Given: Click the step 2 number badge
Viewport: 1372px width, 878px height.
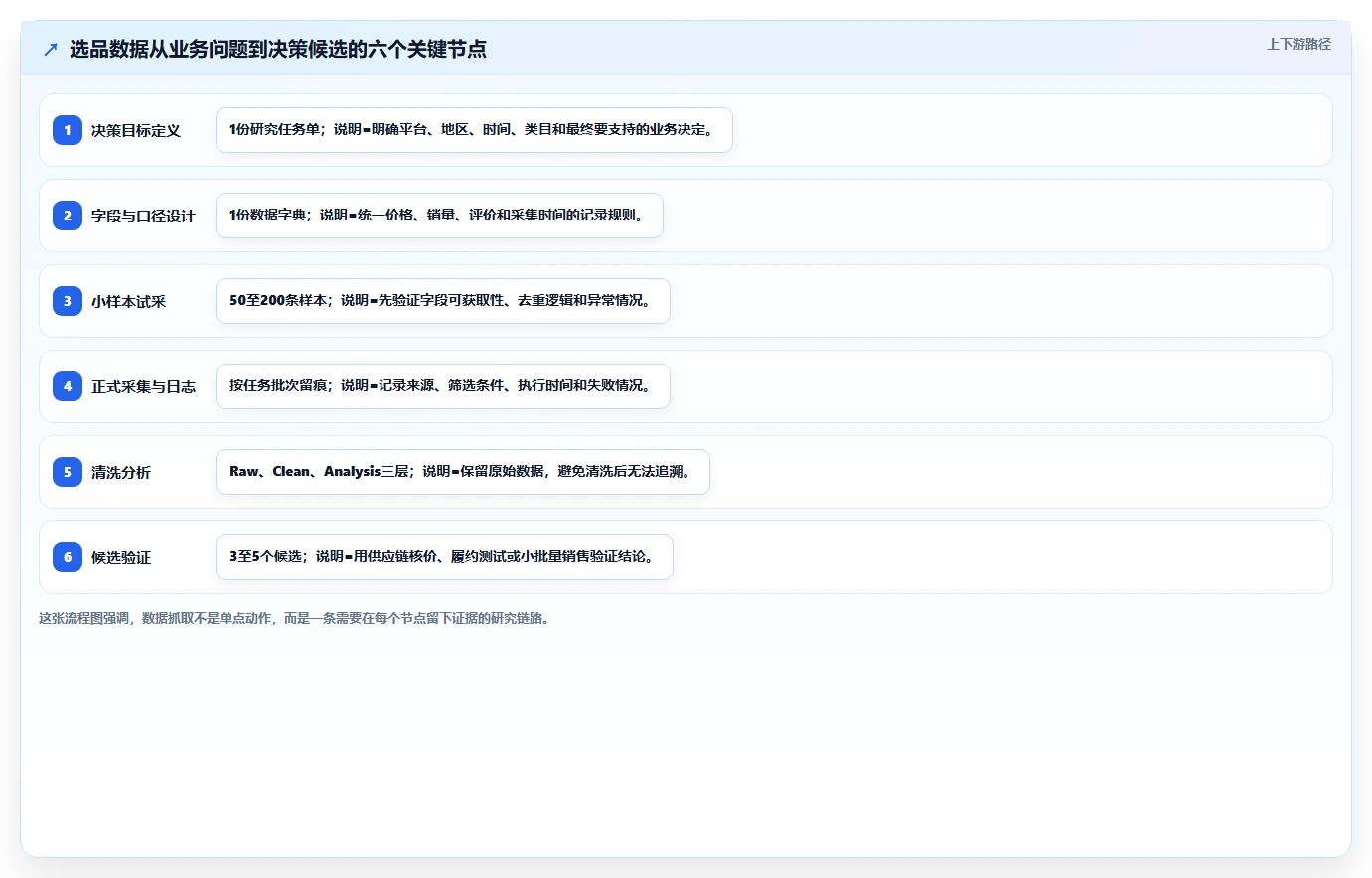Looking at the screenshot, I should click(68, 216).
